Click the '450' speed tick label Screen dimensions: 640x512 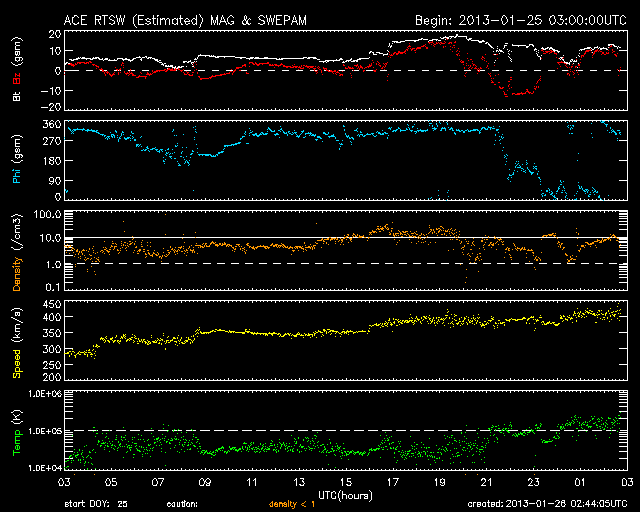51,304
